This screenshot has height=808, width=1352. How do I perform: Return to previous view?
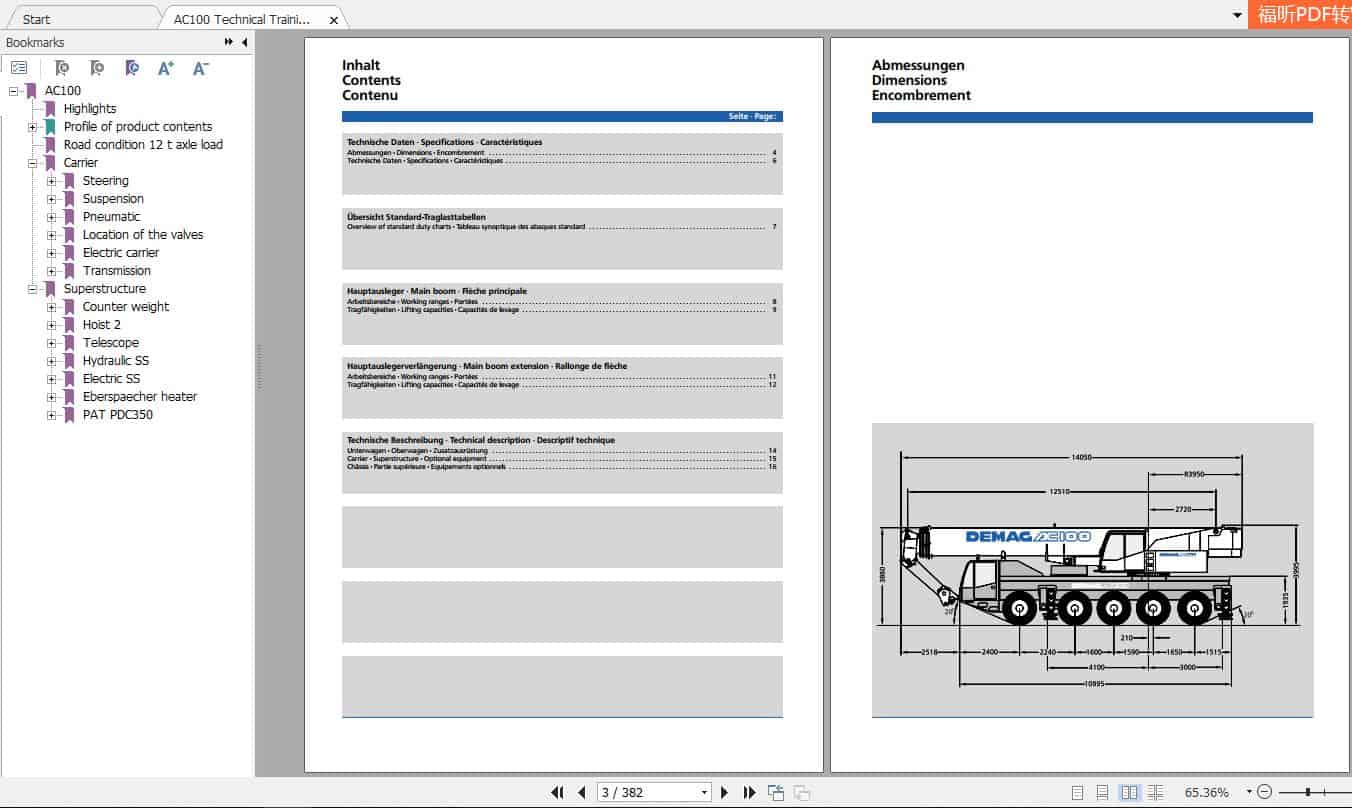tap(775, 792)
